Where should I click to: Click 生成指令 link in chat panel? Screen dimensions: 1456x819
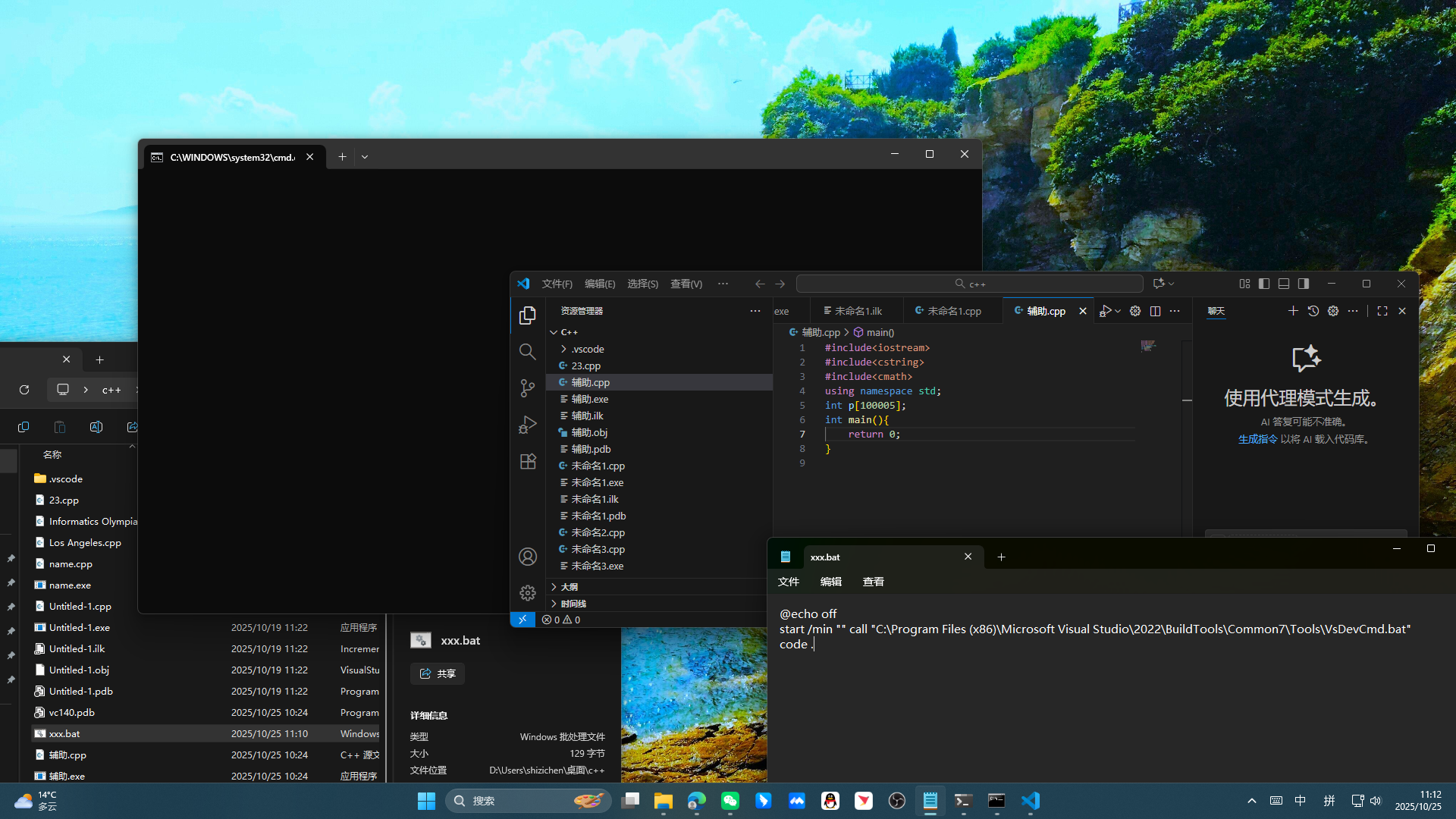1257,439
